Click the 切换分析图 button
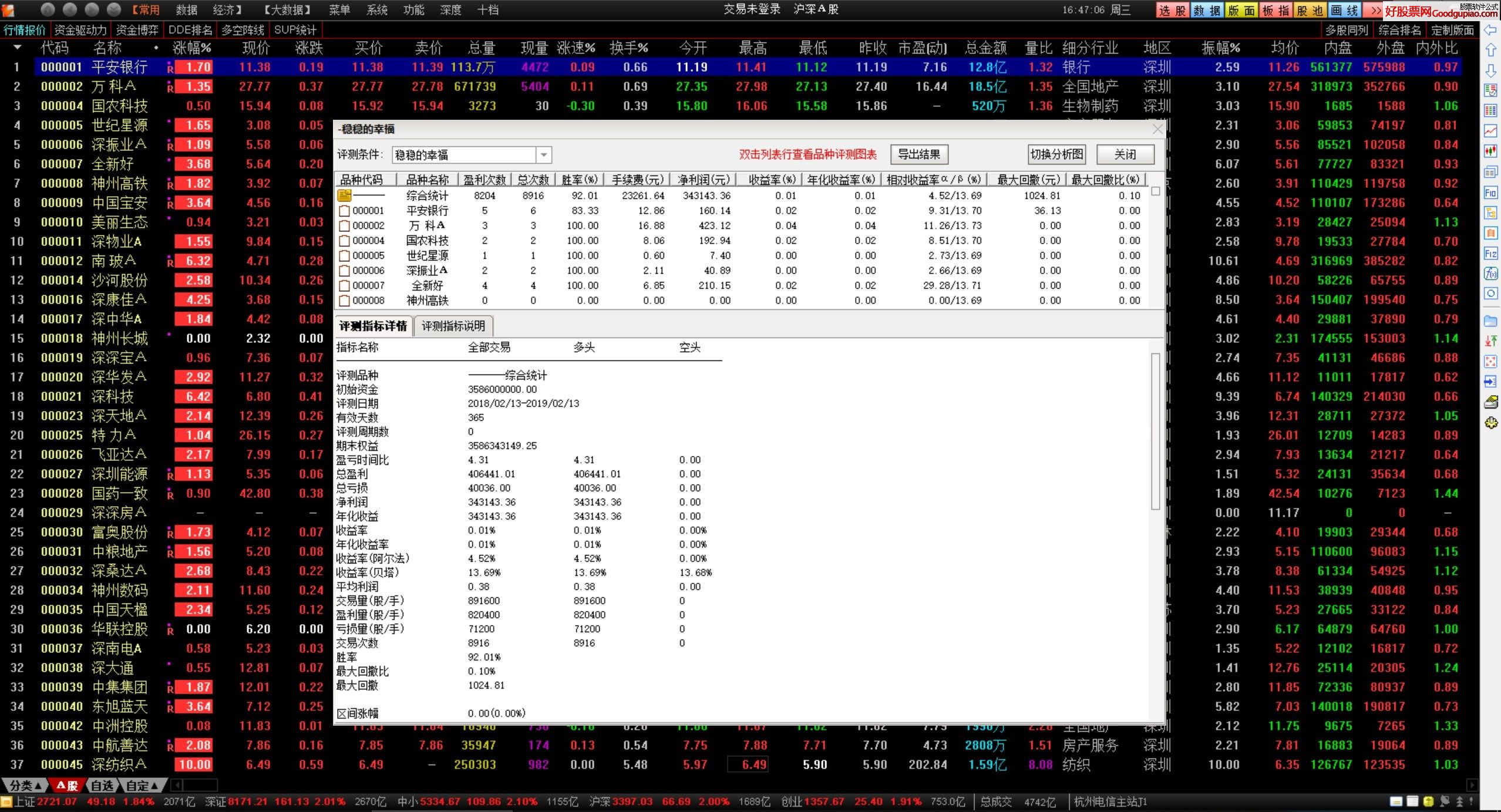1501x812 pixels. pos(1056,154)
